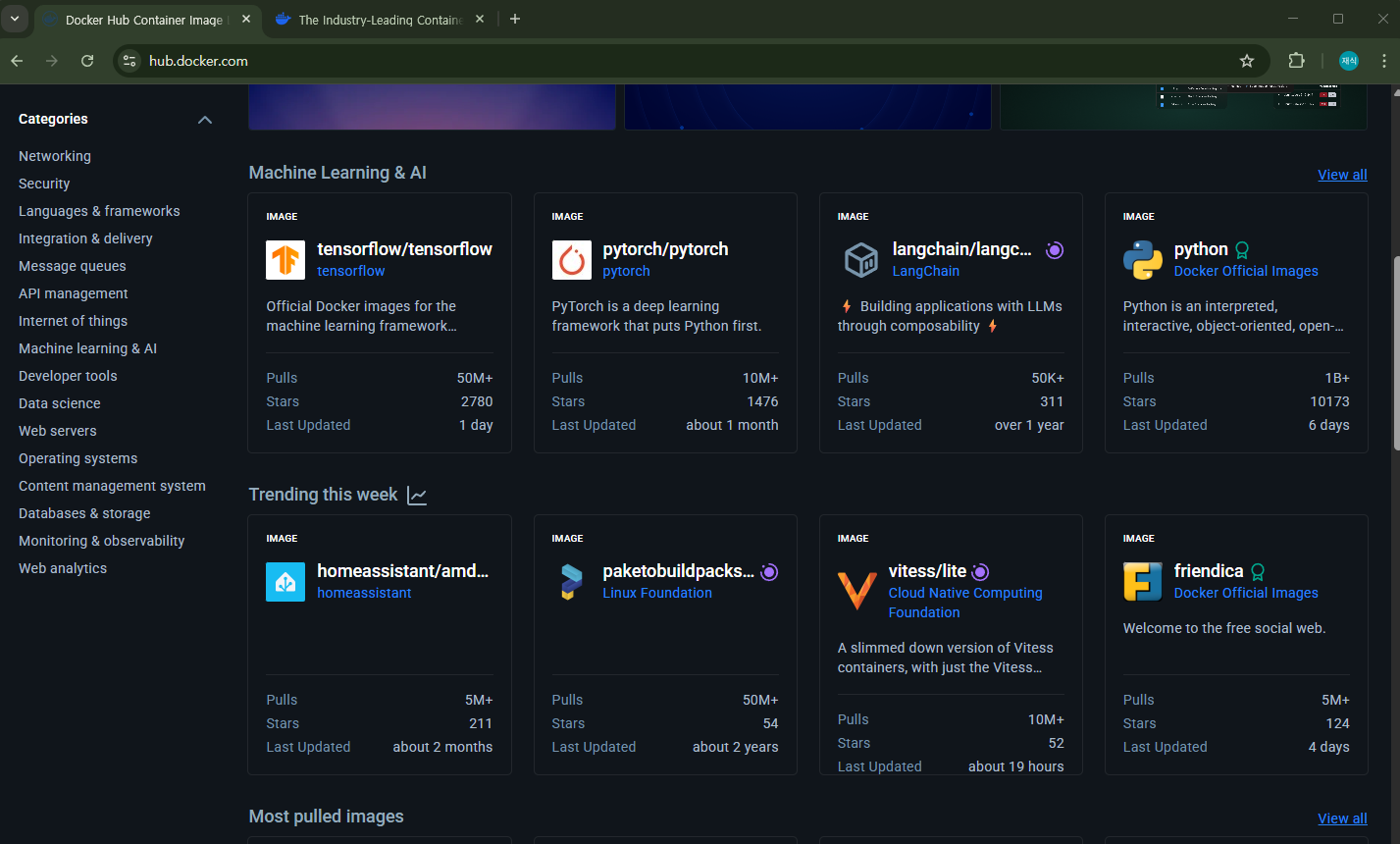1400x844 pixels.
Task: Click the tensorflow logo icon
Action: tap(285, 260)
